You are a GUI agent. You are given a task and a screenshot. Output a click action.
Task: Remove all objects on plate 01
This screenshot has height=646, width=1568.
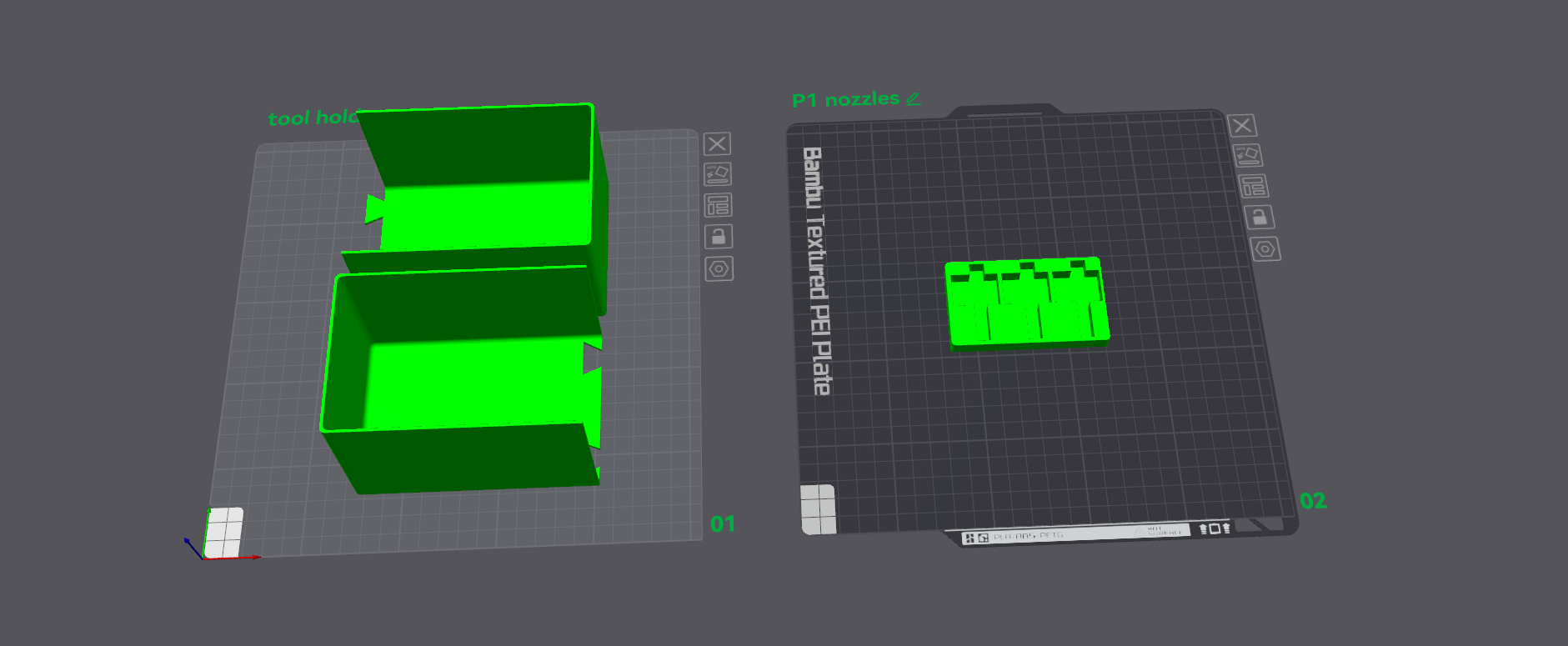(x=717, y=143)
